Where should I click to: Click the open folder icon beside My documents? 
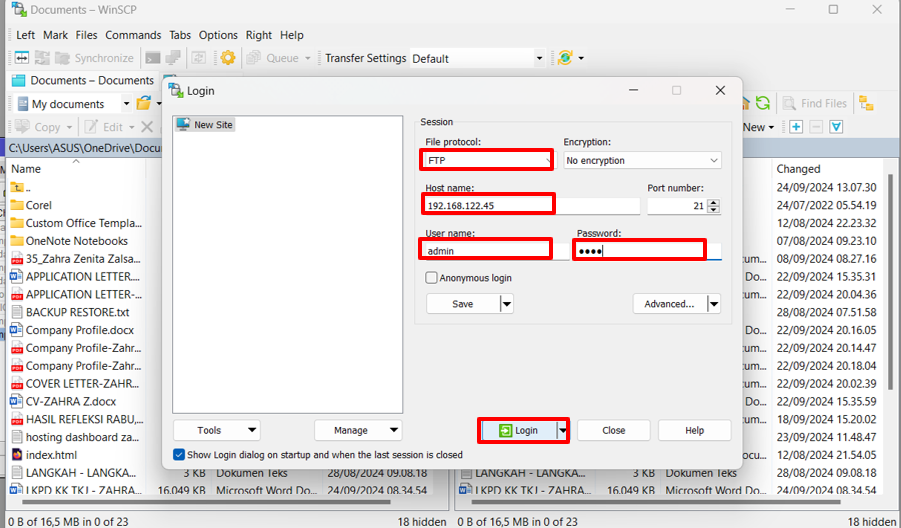pos(144,103)
